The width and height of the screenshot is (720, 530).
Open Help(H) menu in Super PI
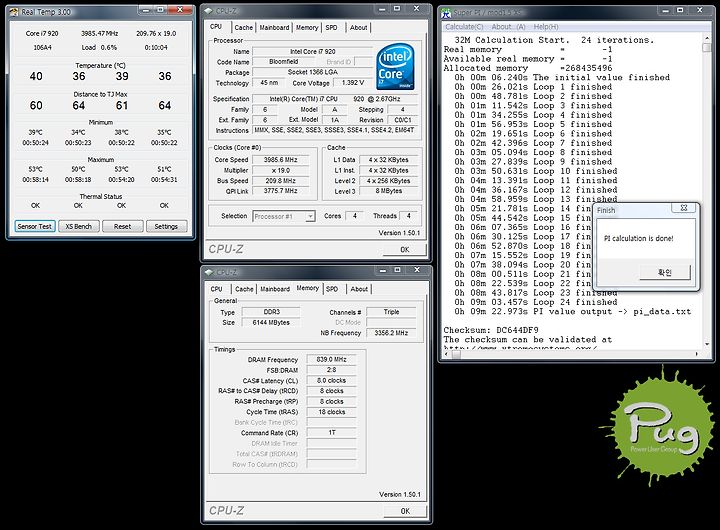546,27
